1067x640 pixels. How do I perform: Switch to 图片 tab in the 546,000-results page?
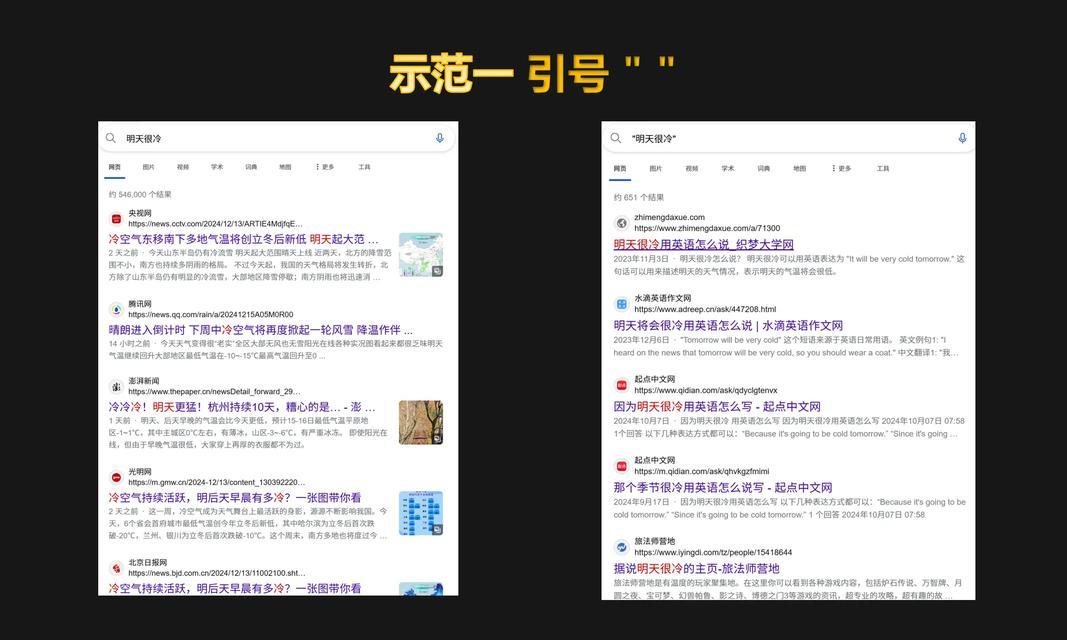(x=148, y=167)
